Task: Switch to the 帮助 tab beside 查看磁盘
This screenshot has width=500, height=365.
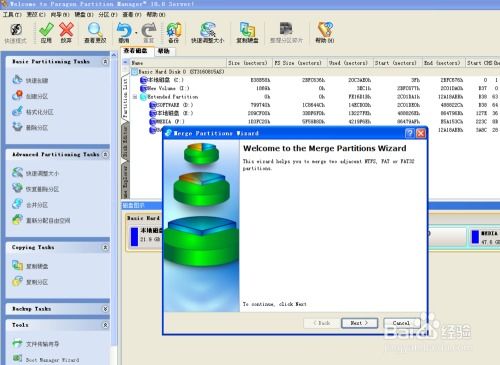Action: (164, 51)
